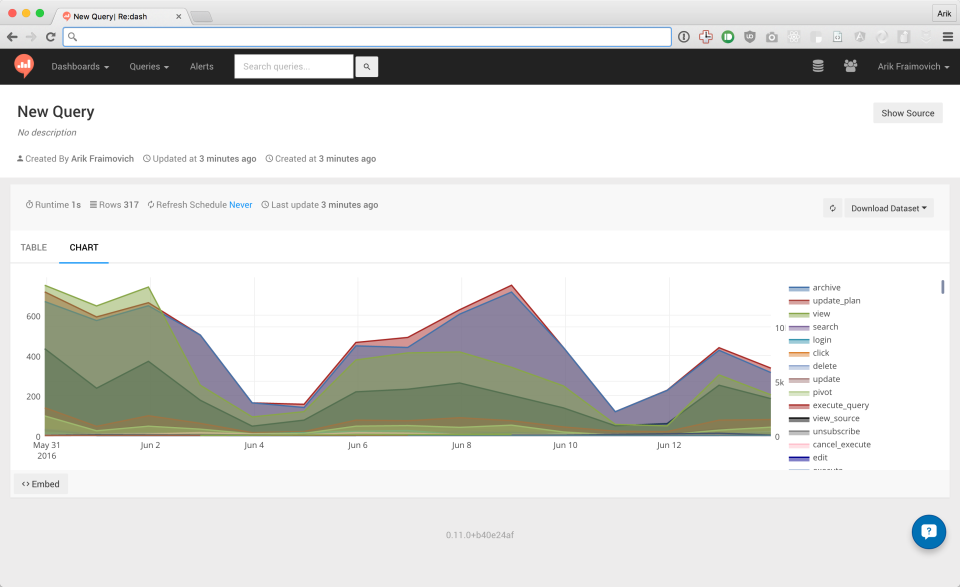Refresh the query with the circular arrow icon
The image size is (960, 587).
pyautogui.click(x=832, y=208)
